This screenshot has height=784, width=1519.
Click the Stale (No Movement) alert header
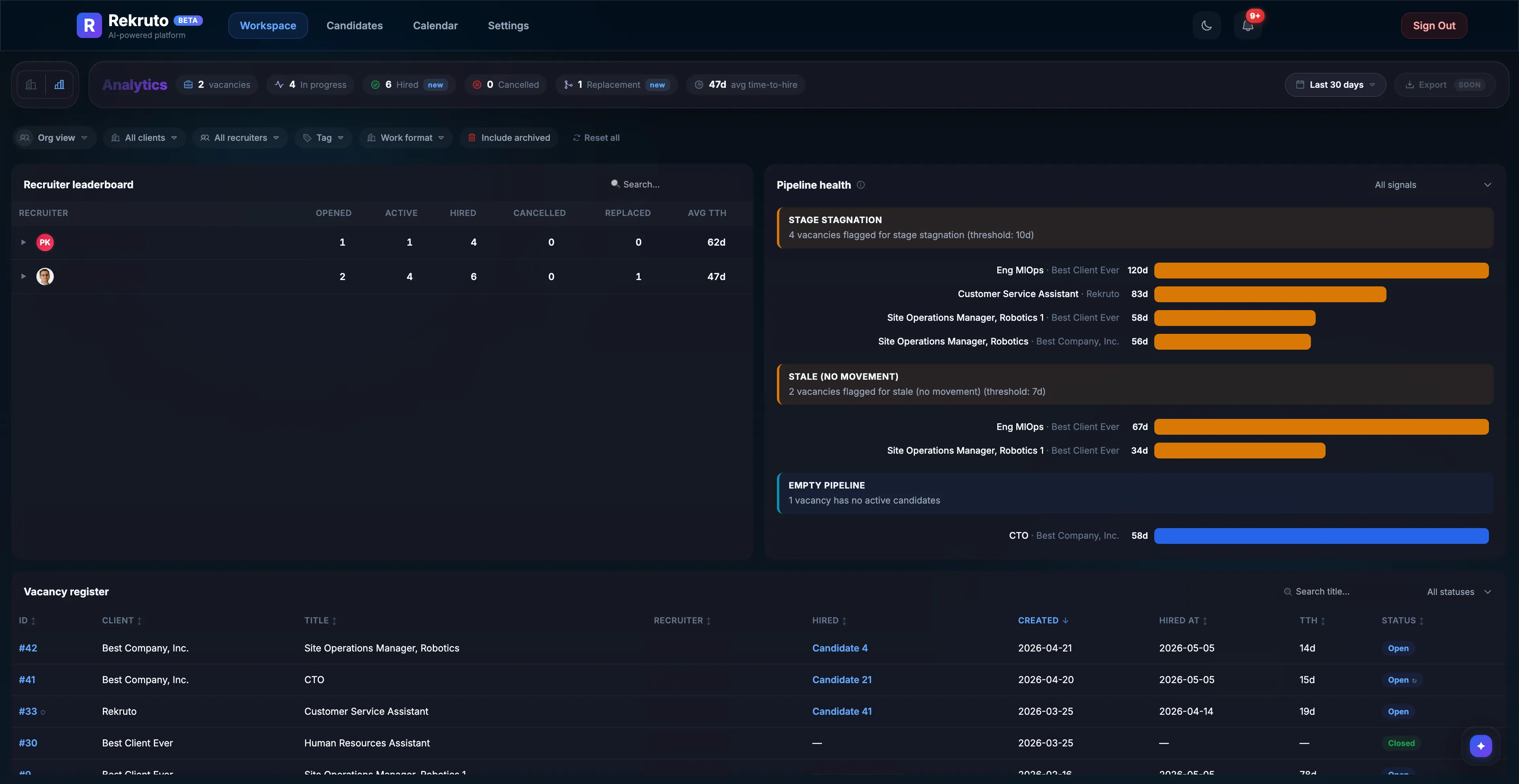(1135, 384)
